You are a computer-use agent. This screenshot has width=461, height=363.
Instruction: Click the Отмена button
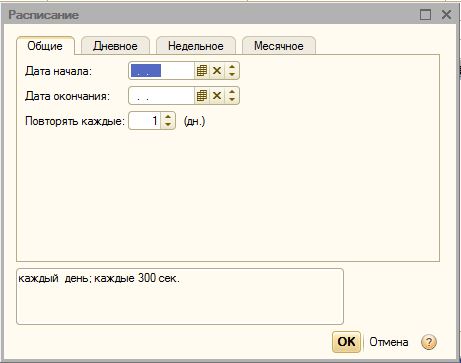click(389, 342)
